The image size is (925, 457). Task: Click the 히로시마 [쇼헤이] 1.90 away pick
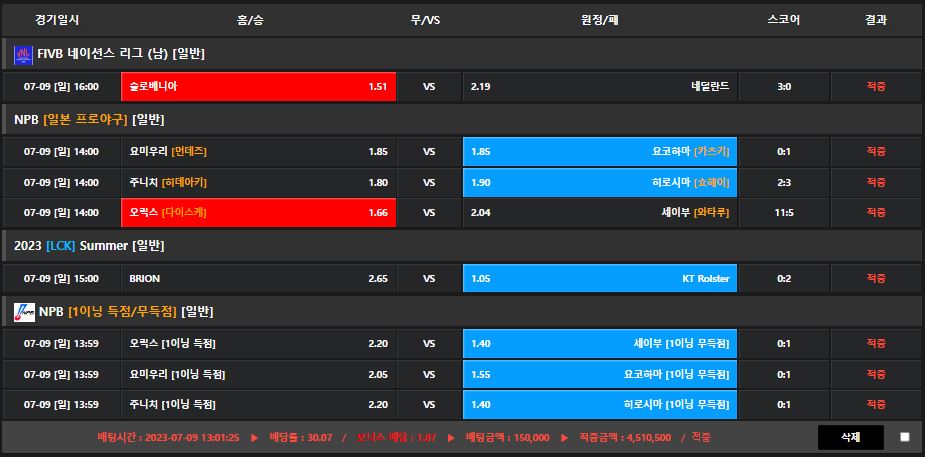(599, 183)
